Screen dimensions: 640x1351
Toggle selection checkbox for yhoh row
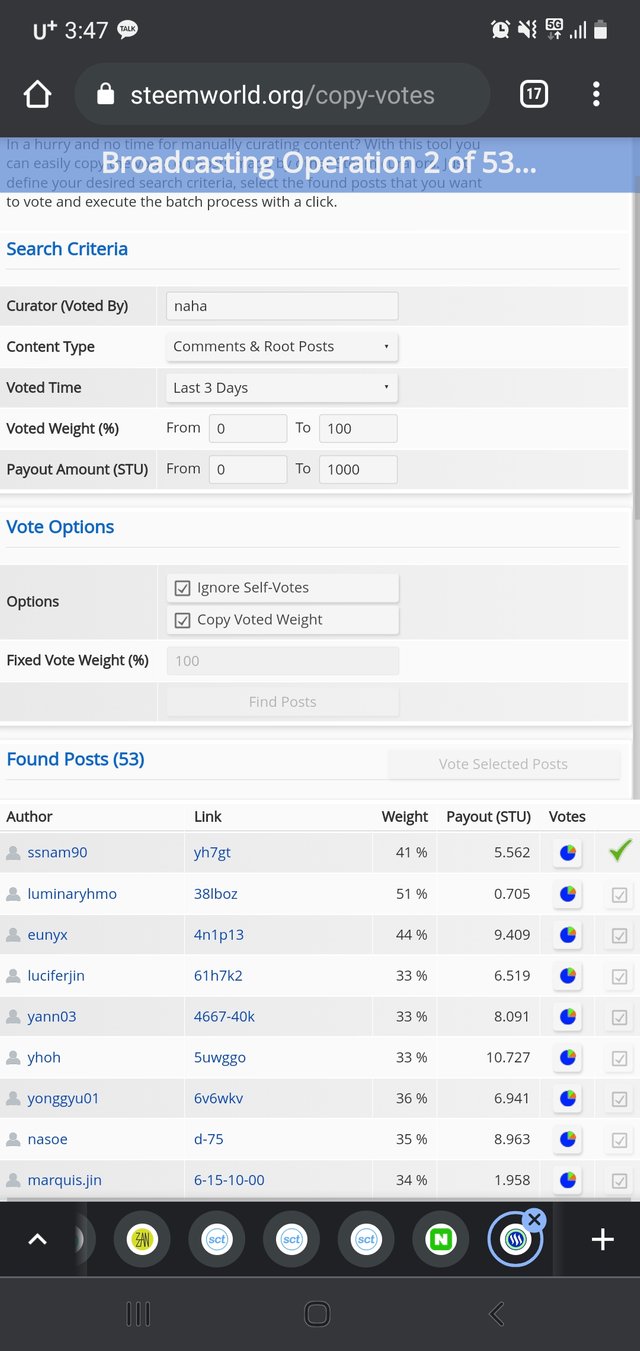pos(620,1059)
